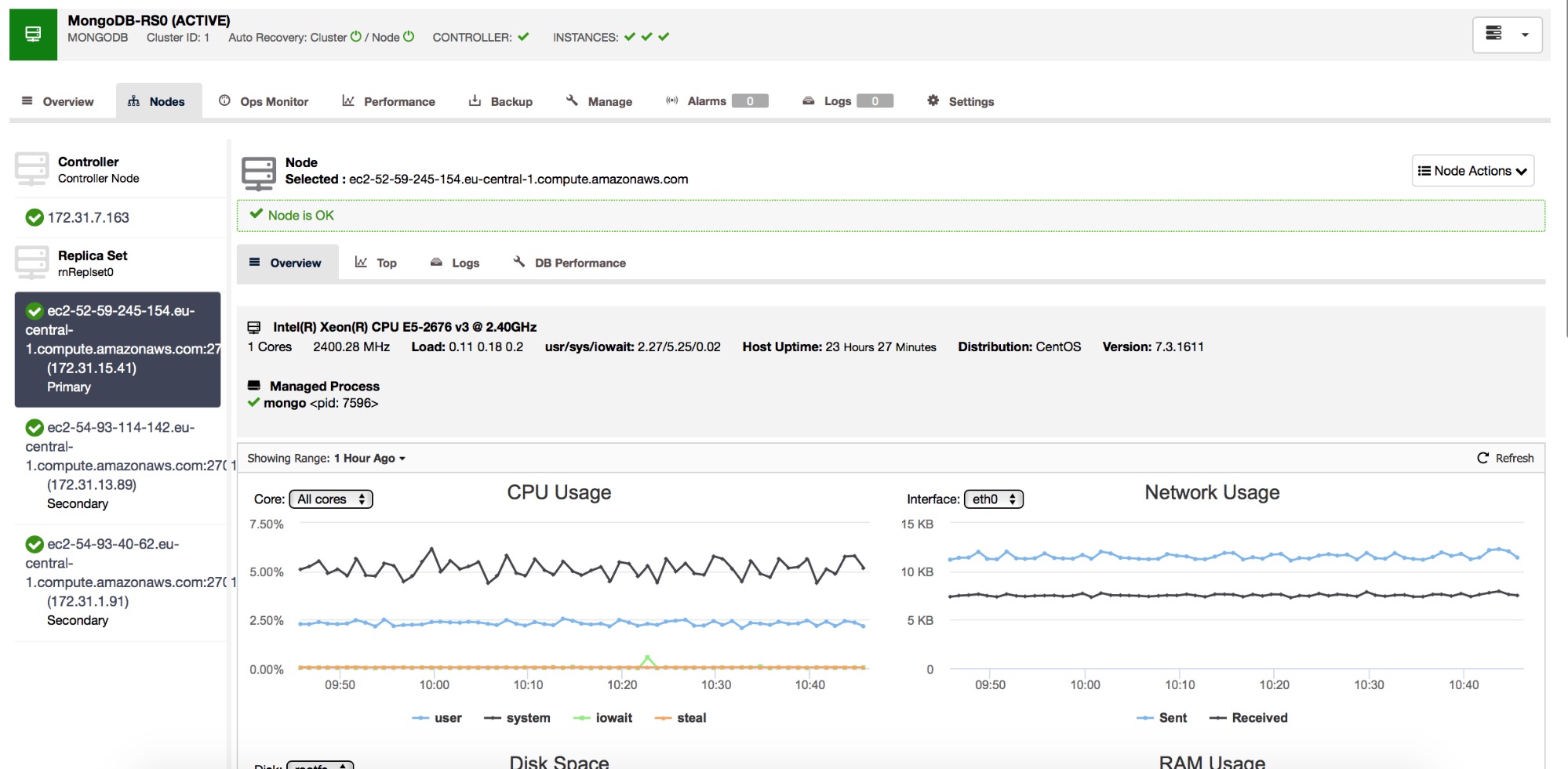Click the Settings gear icon
The image size is (1568, 769).
tap(933, 100)
